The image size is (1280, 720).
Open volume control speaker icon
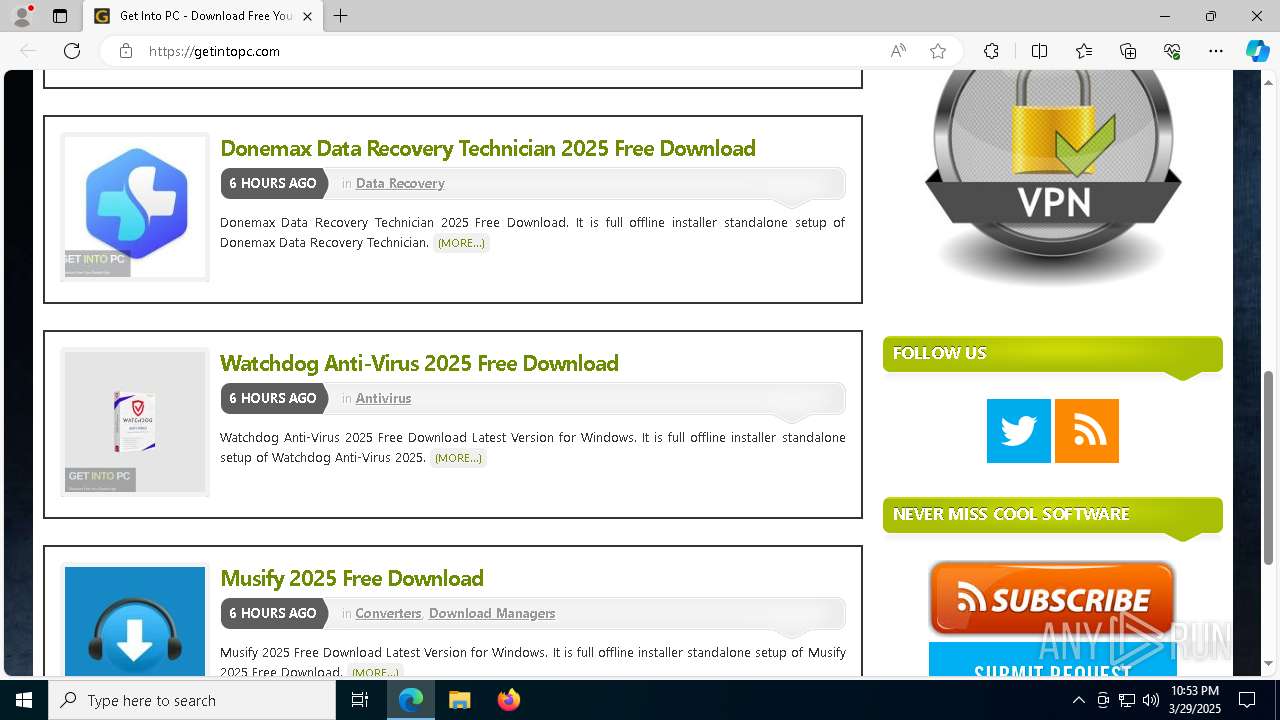click(1150, 700)
